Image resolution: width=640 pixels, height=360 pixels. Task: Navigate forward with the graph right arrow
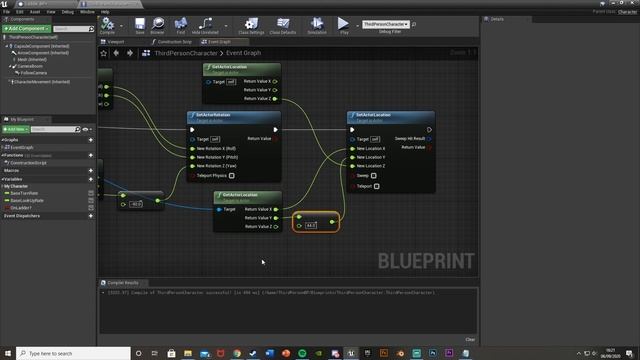(x=130, y=53)
